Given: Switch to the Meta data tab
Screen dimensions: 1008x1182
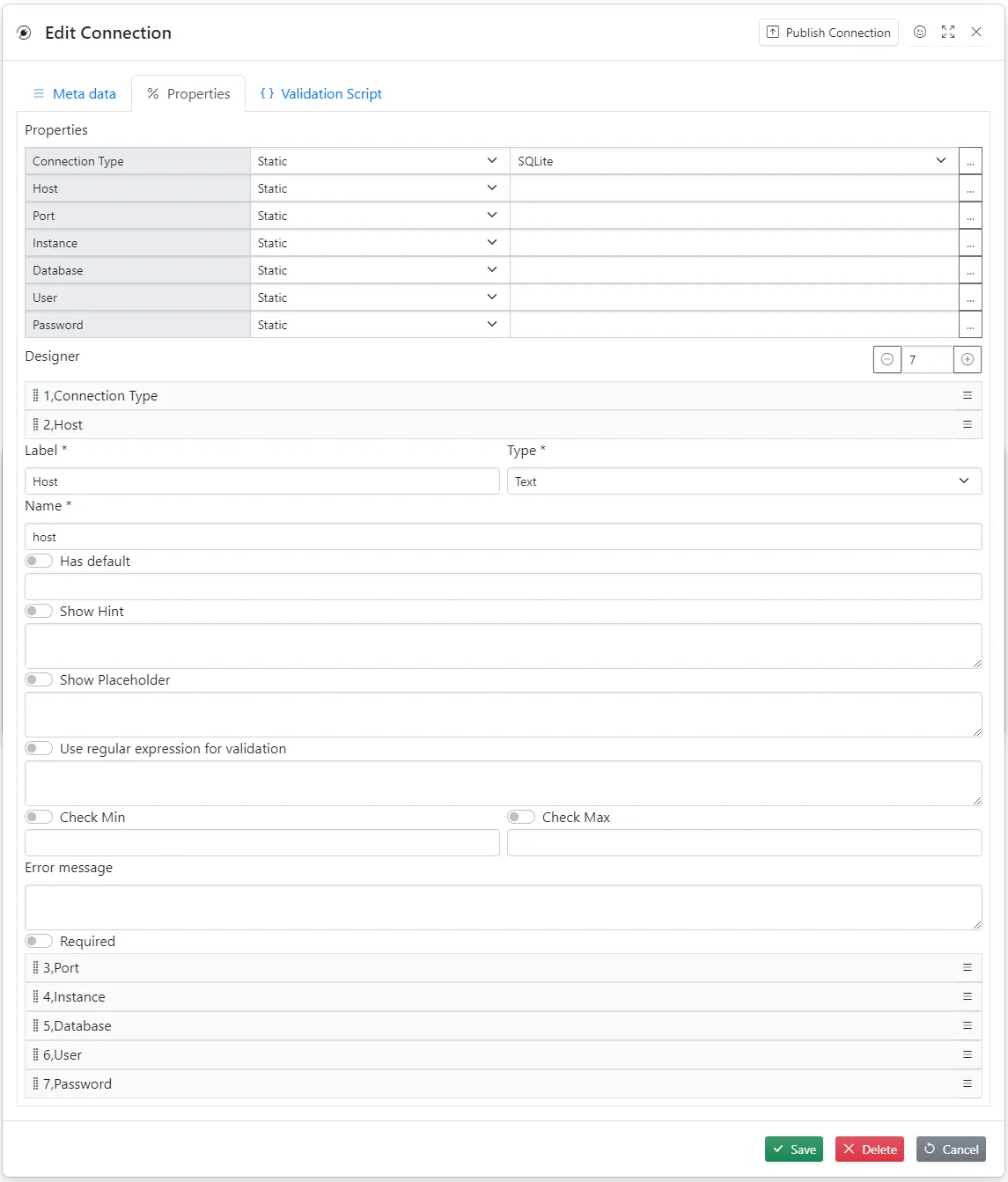Looking at the screenshot, I should [x=74, y=93].
